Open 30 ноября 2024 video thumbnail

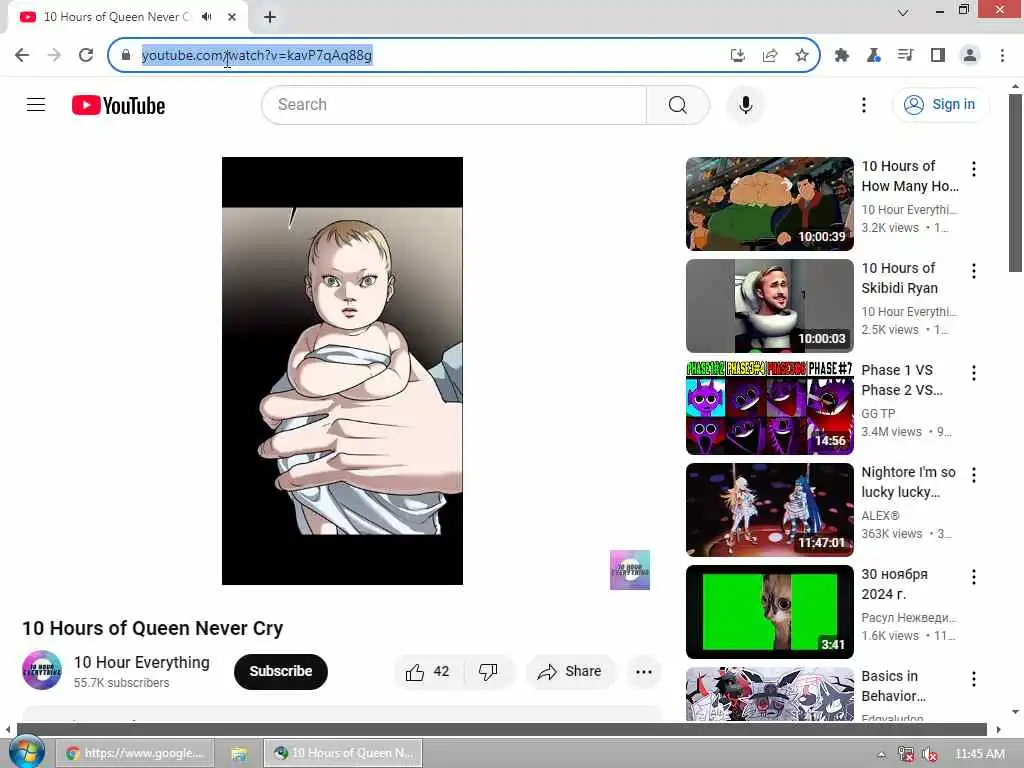[769, 611]
